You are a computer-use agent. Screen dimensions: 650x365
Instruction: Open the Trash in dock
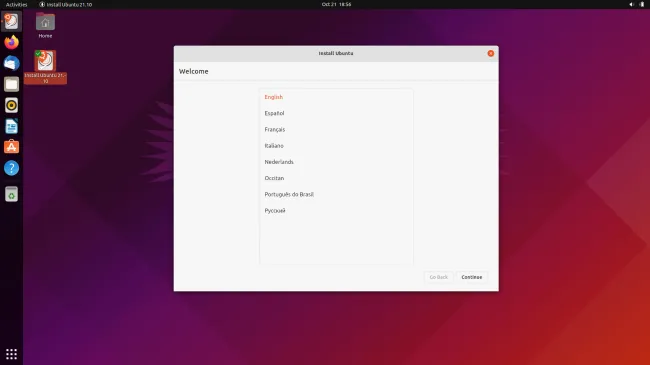(11, 194)
